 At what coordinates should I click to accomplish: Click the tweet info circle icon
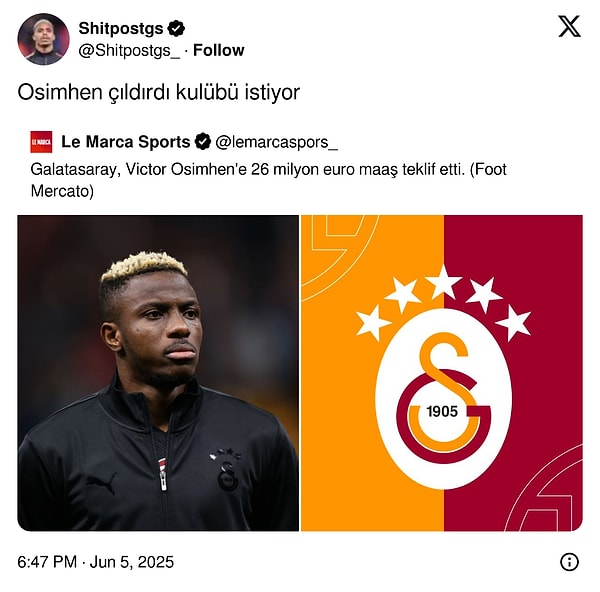(569, 562)
